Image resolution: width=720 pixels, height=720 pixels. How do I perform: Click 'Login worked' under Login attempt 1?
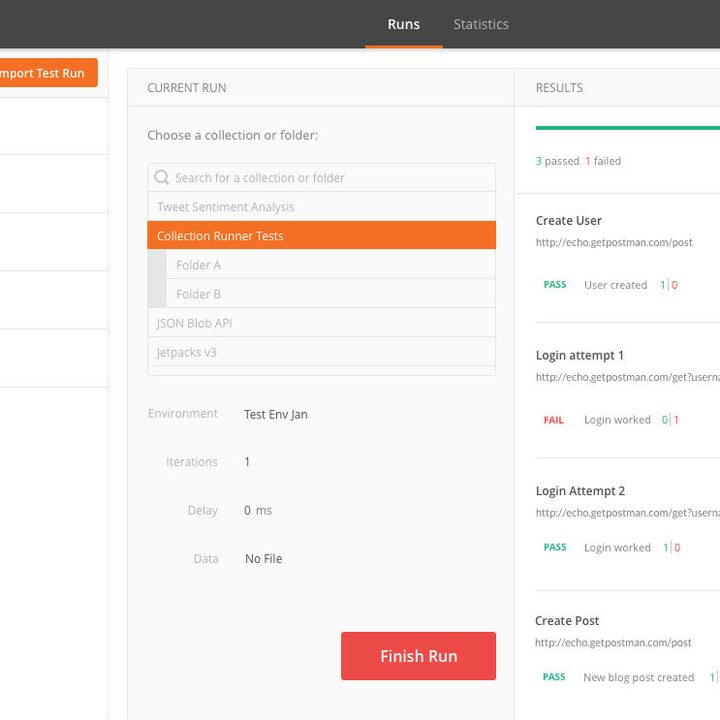617,420
